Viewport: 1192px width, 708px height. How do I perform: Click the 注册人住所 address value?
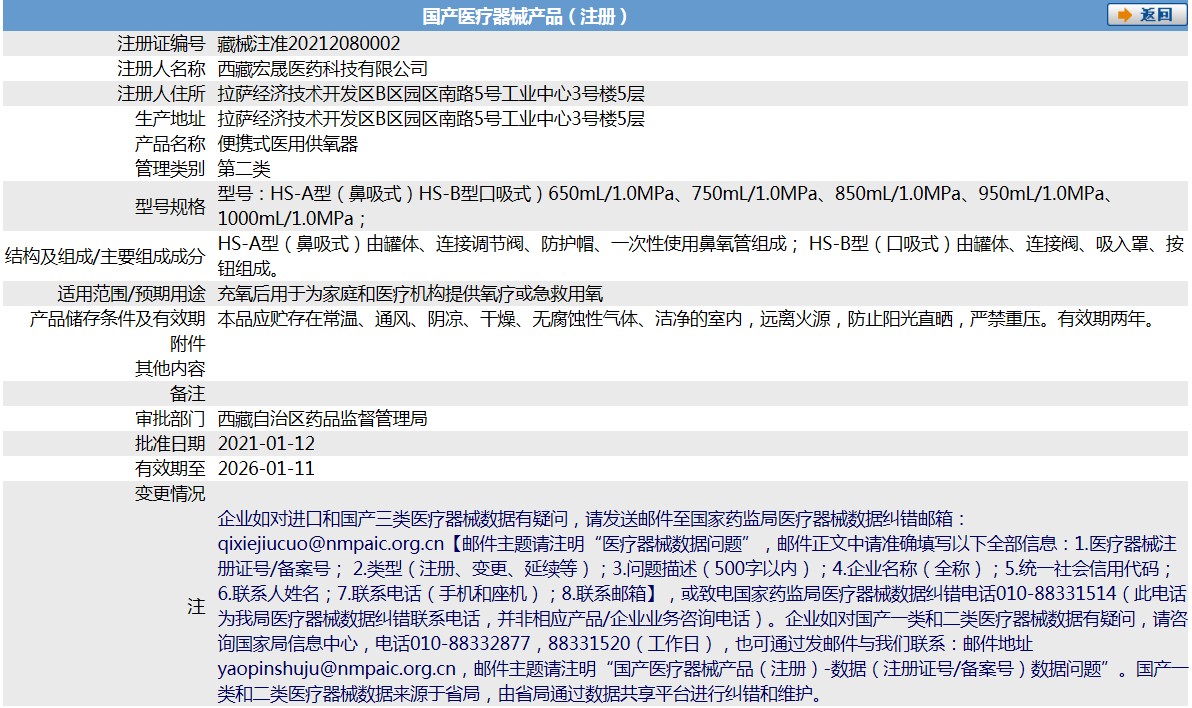tap(431, 94)
